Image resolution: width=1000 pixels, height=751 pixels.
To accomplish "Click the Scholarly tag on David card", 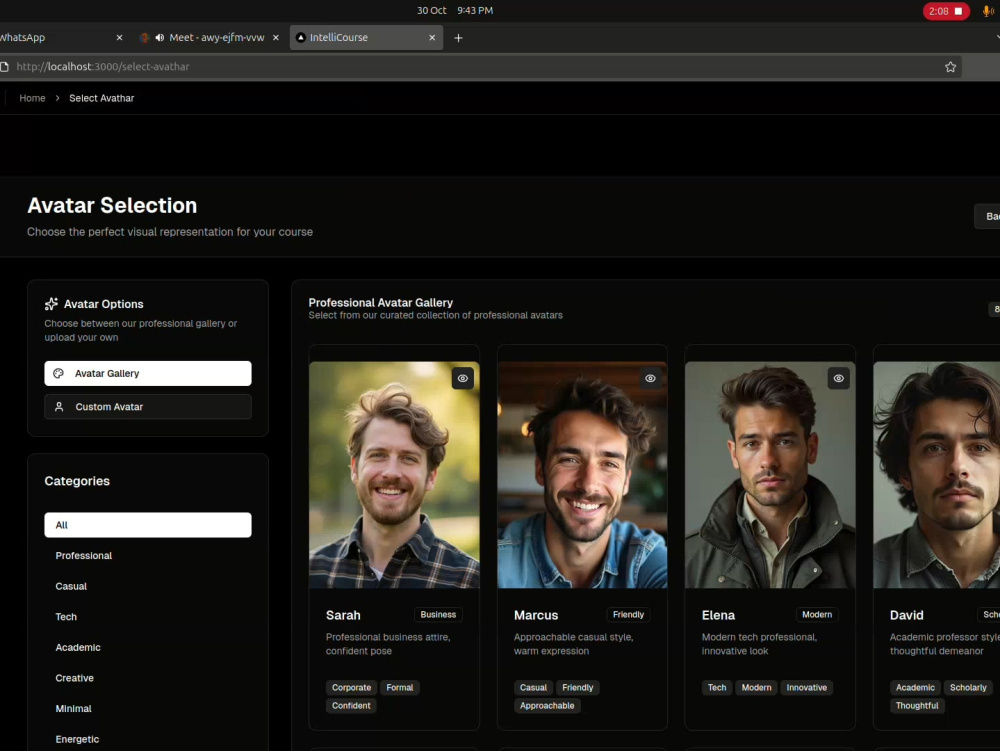I will click(x=968, y=687).
